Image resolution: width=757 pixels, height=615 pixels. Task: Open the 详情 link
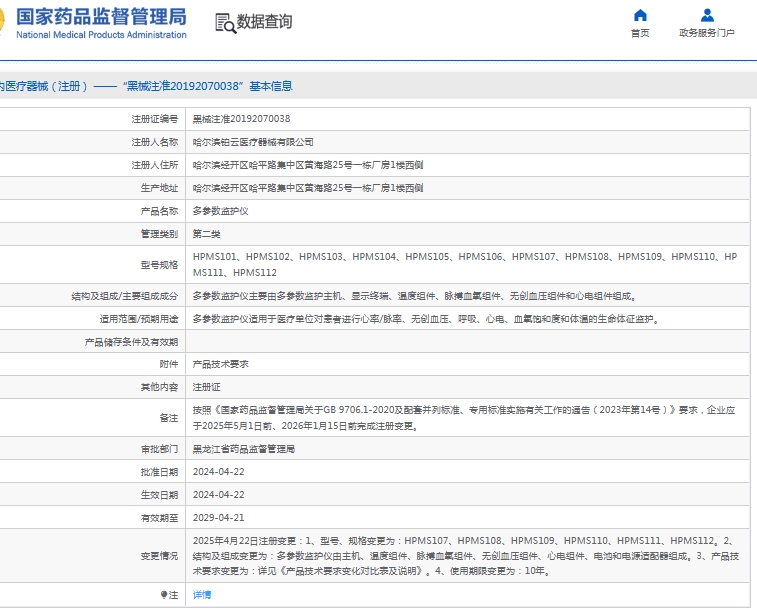point(202,595)
